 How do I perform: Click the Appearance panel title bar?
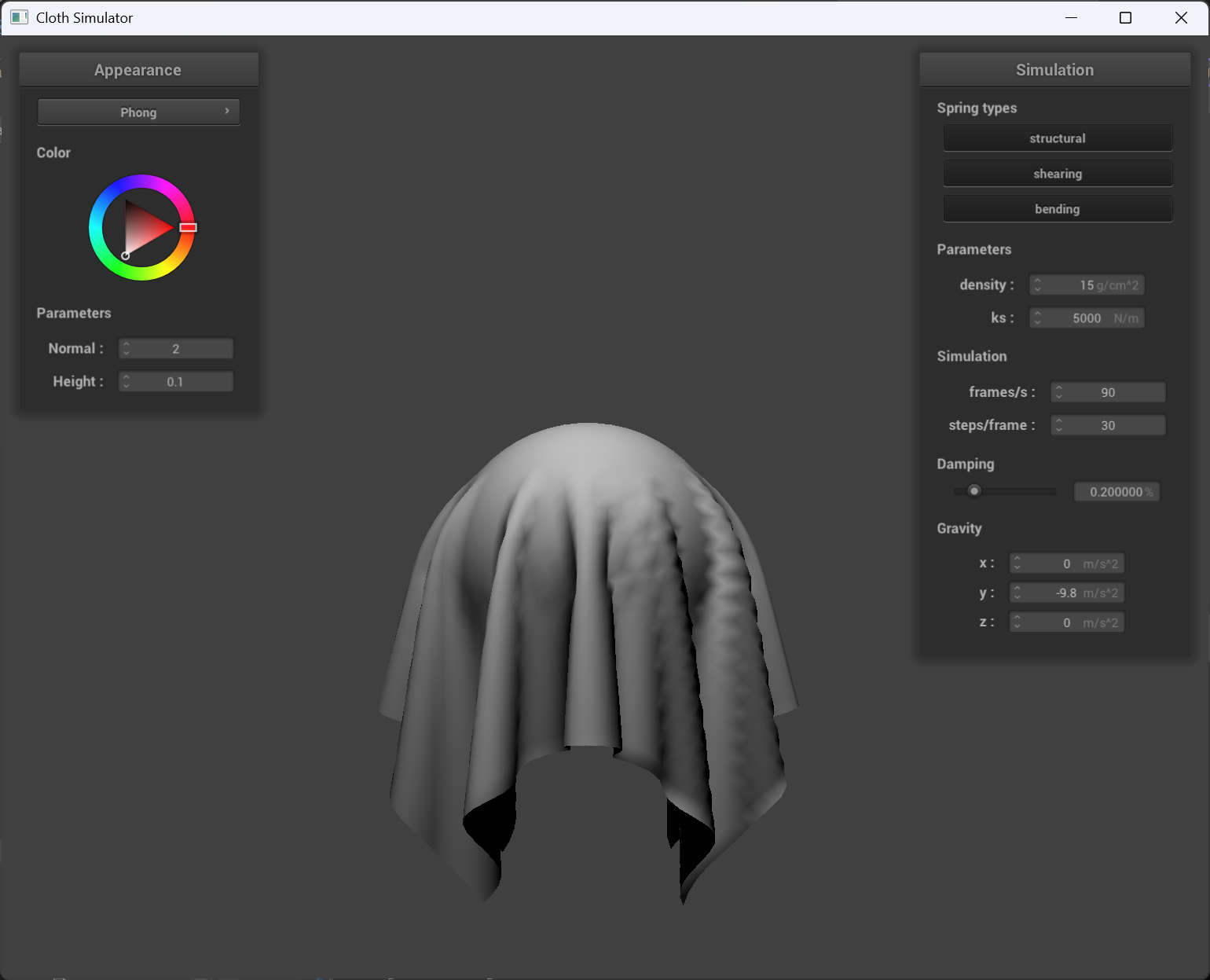point(138,70)
